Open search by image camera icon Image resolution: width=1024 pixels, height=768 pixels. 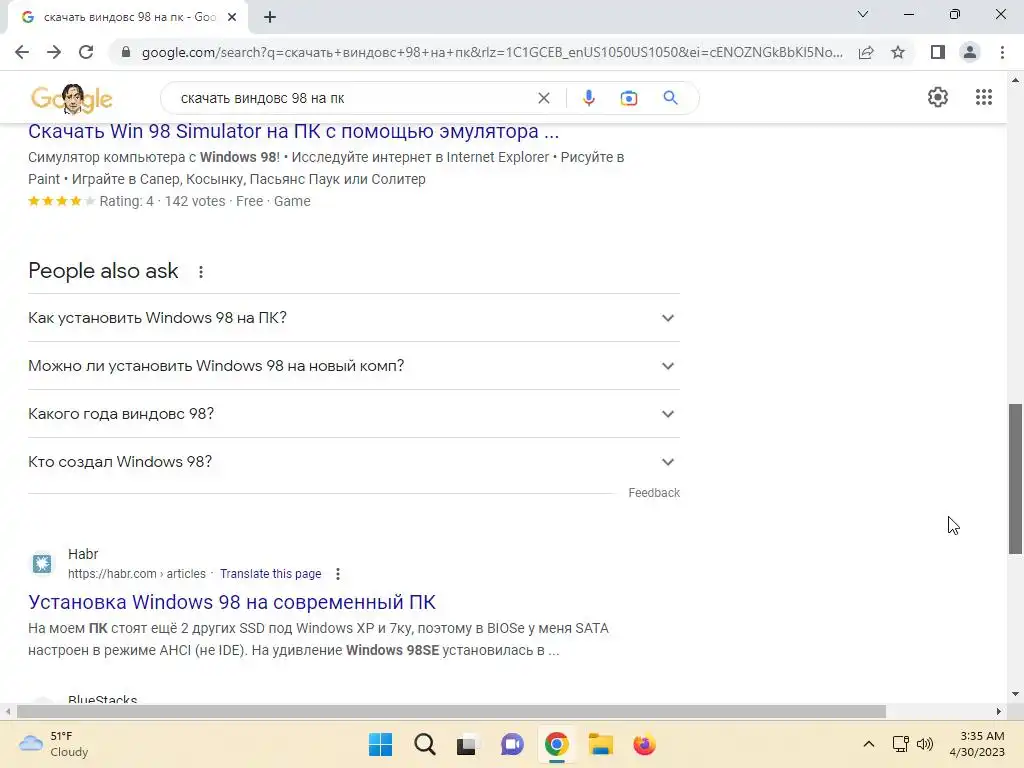click(628, 98)
